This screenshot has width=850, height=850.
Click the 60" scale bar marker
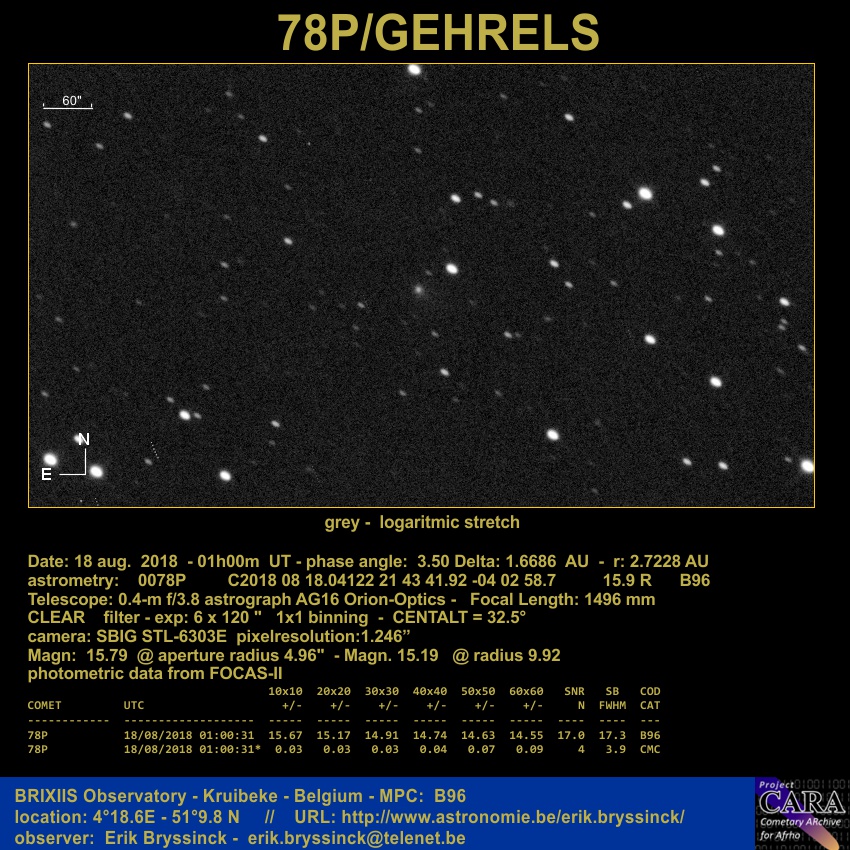[68, 103]
